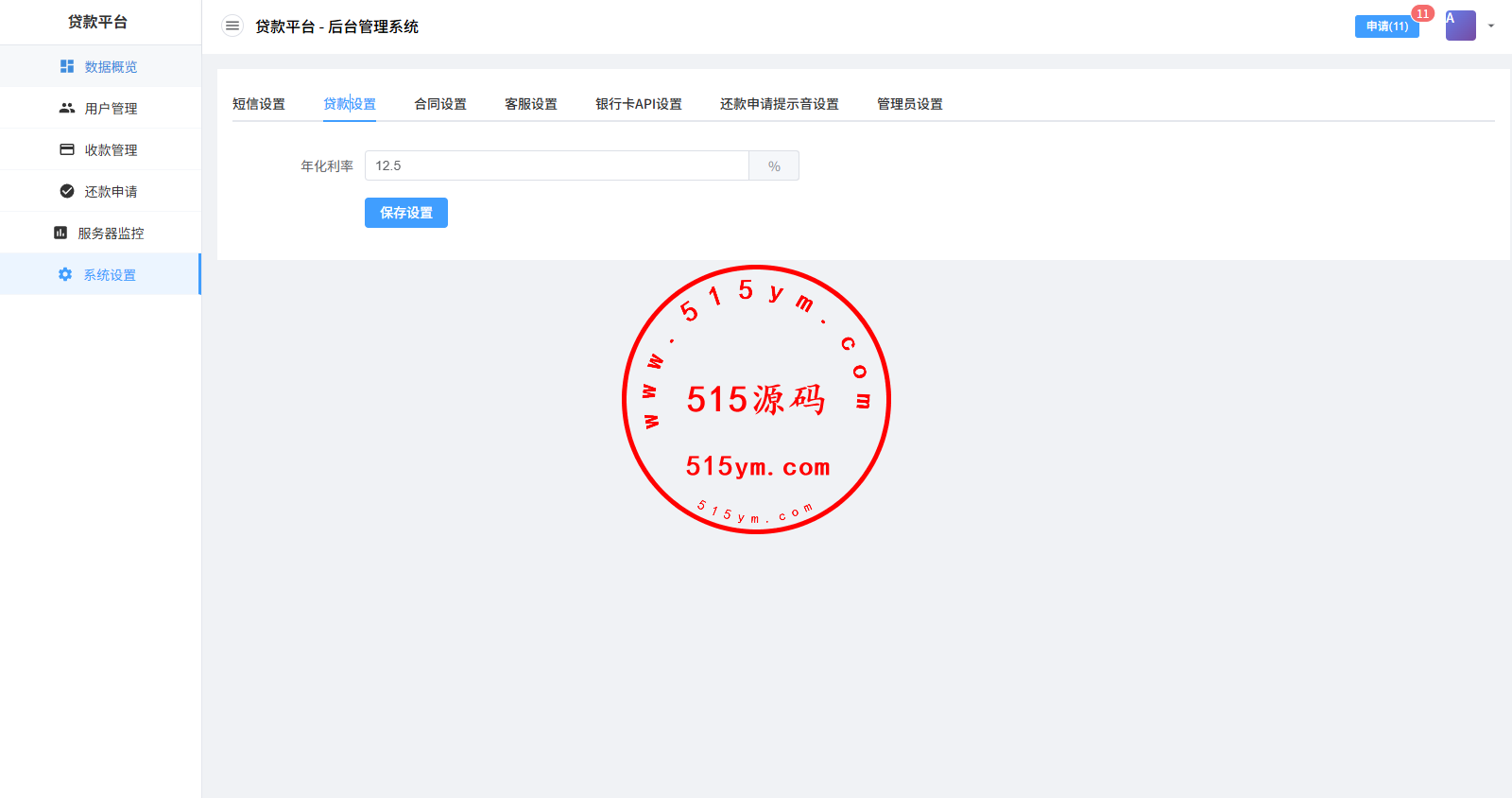The height and width of the screenshot is (798, 1512).
Task: Click the 贷款平台 sidebar title
Action: point(97,22)
